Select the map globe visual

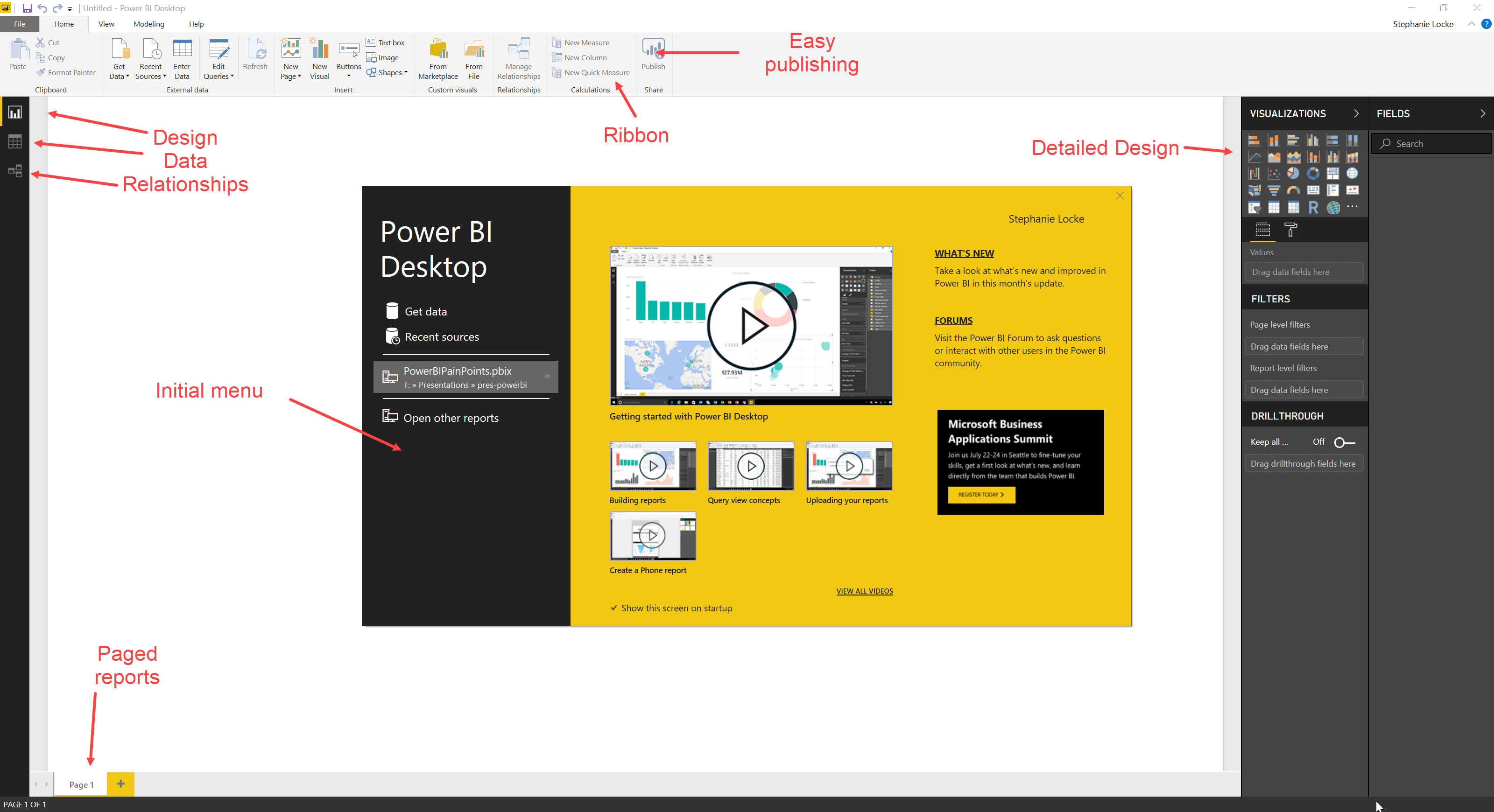[1353, 174]
